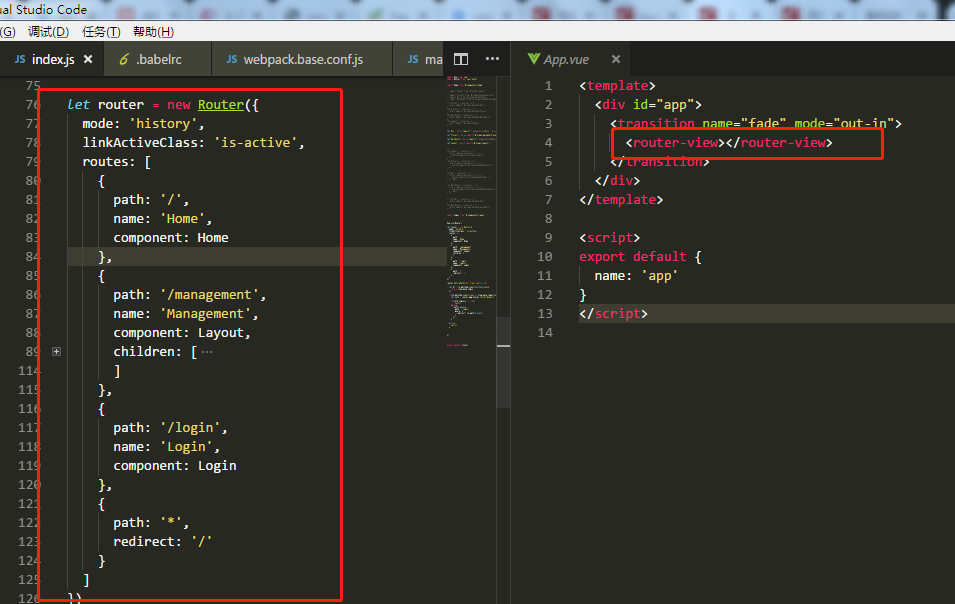Image resolution: width=955 pixels, height=604 pixels.
Task: Click the 'Management' name string
Action: point(205,314)
